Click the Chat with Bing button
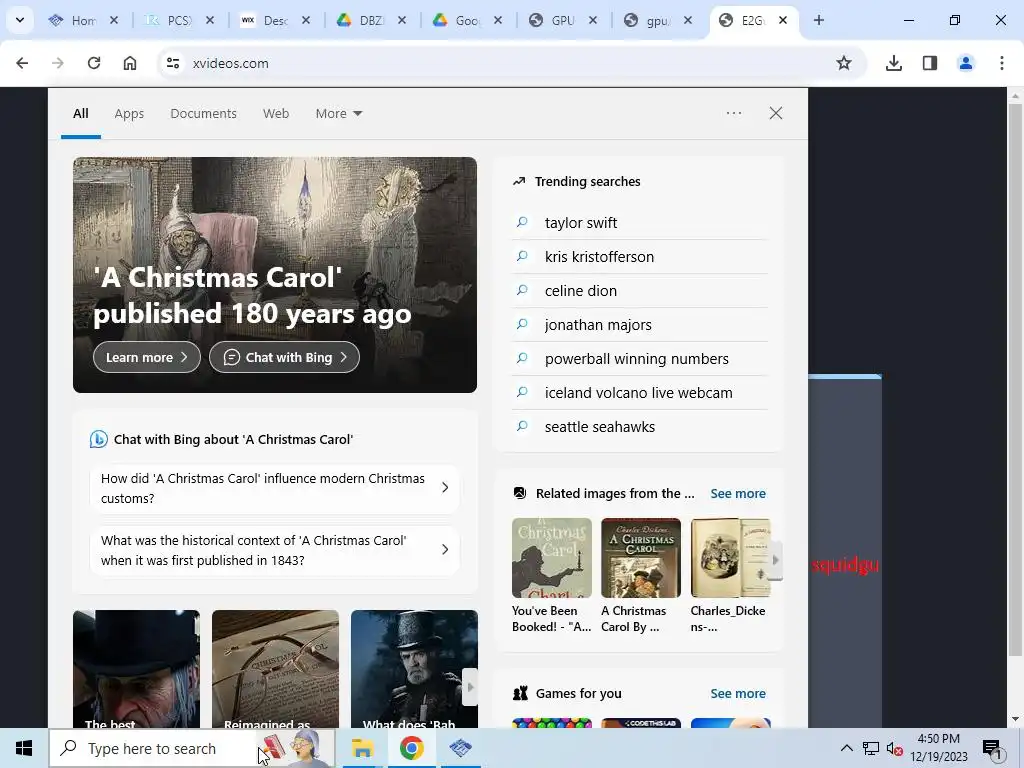 click(x=284, y=357)
